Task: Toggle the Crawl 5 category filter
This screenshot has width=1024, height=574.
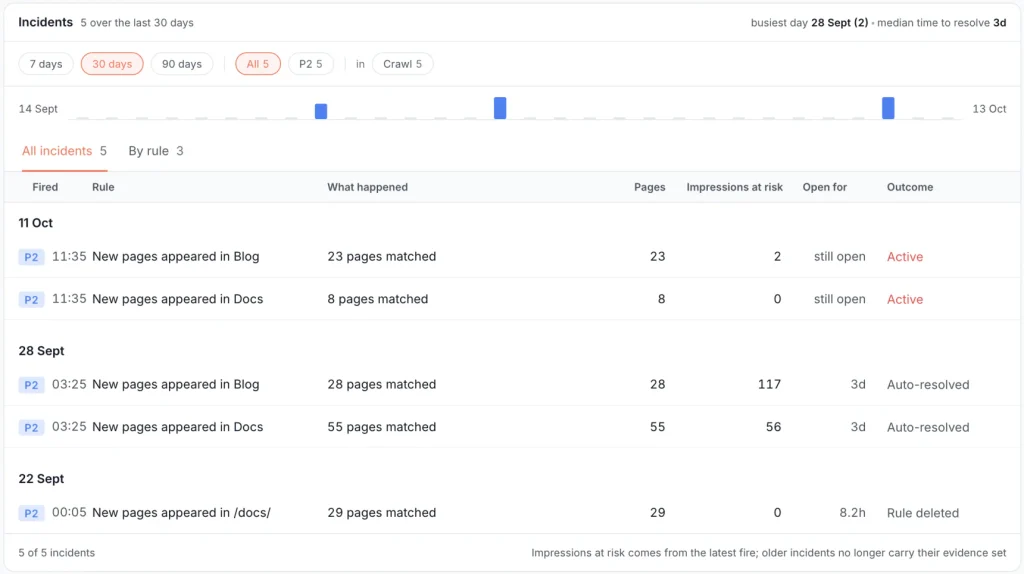Action: tap(402, 64)
